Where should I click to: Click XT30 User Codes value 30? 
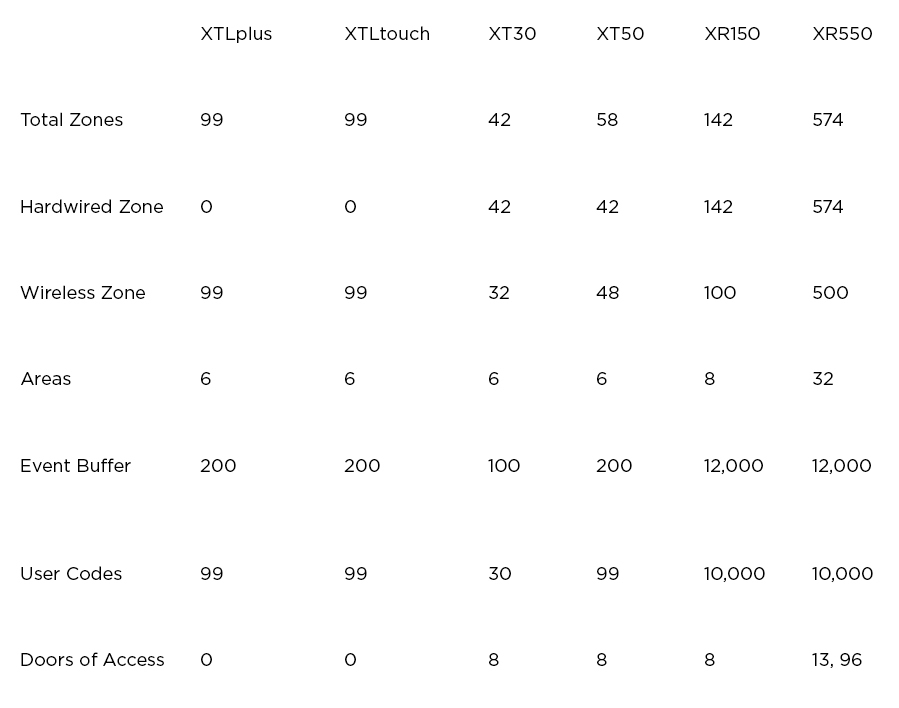(x=500, y=574)
